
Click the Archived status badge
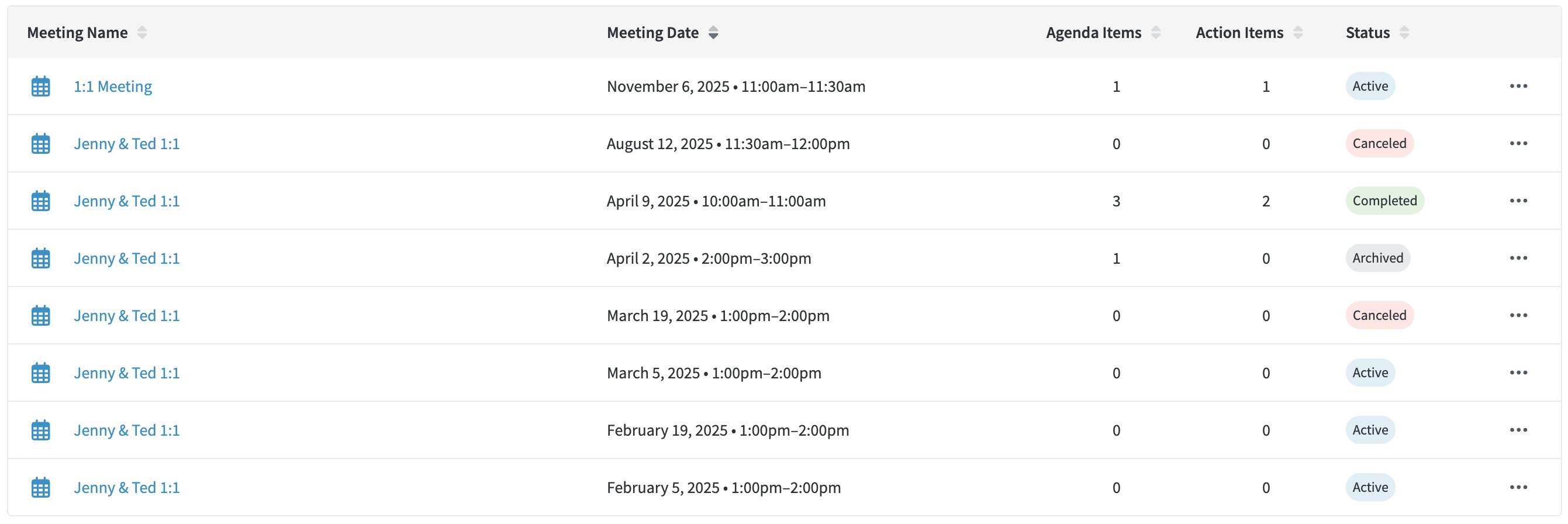pos(1377,258)
